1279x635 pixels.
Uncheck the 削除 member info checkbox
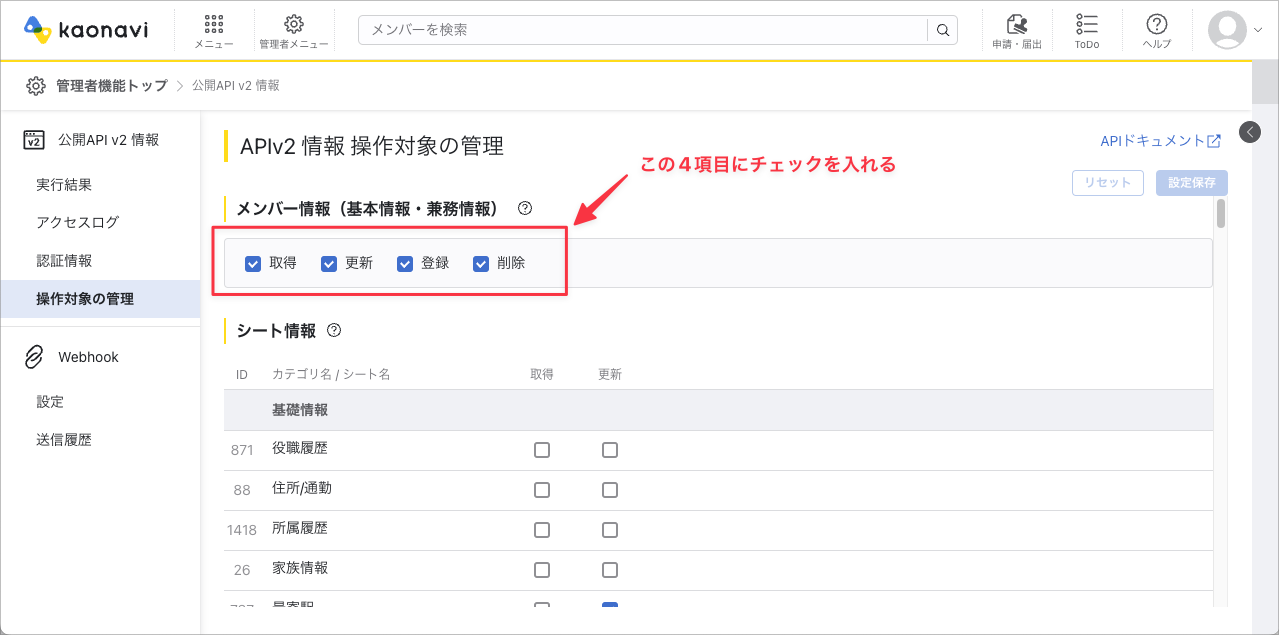481,264
